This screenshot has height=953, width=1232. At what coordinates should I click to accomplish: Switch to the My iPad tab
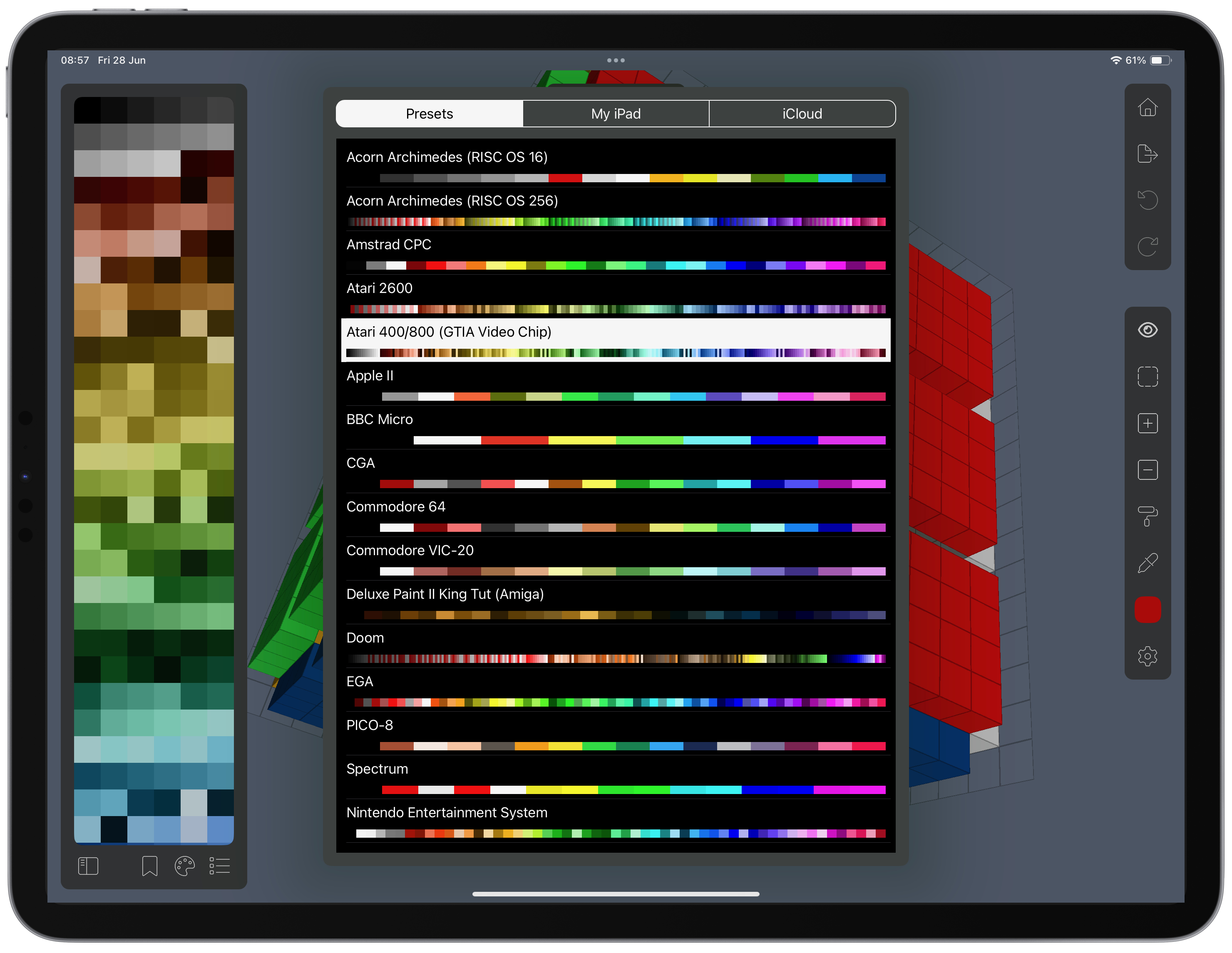616,114
